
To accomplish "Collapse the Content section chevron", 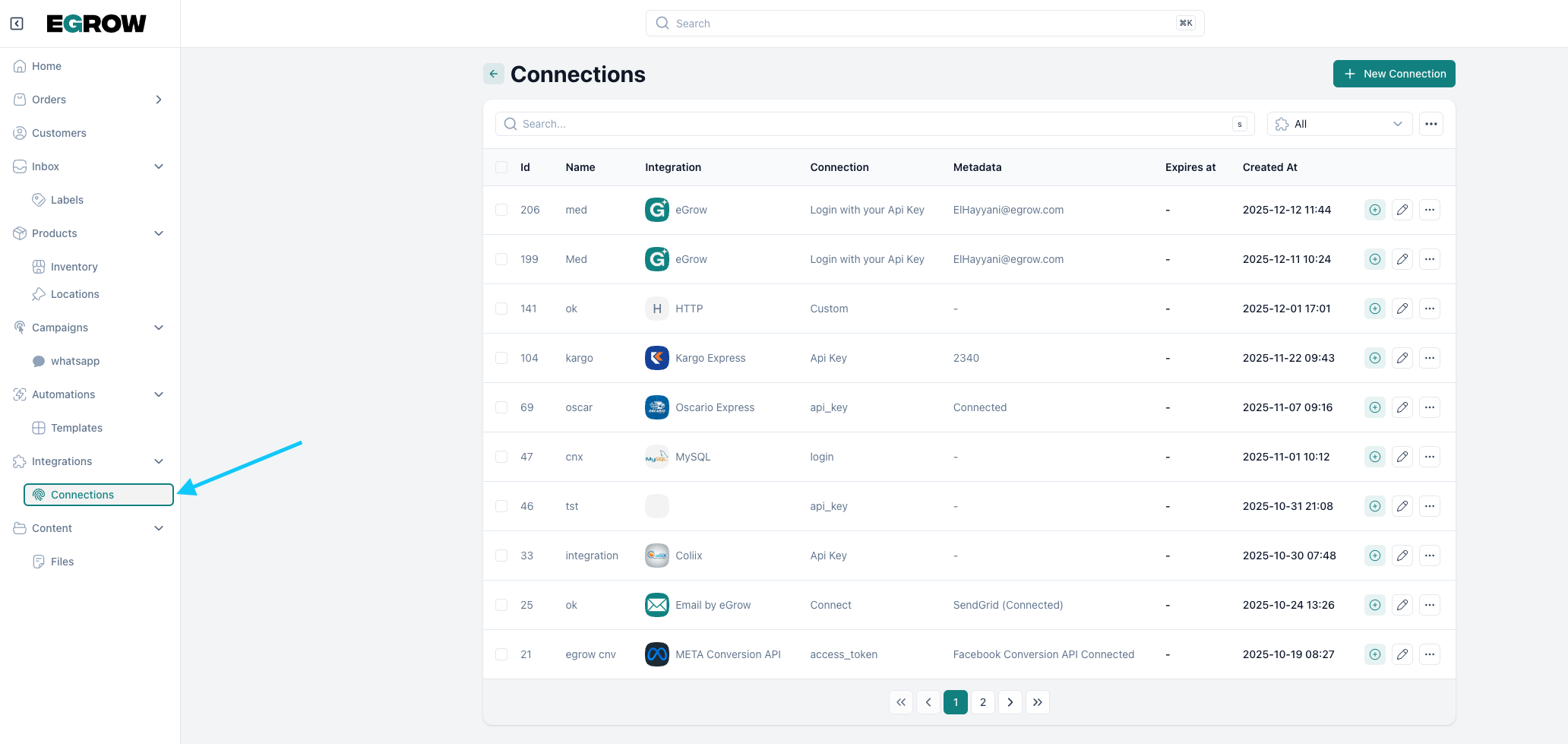I will point(159,528).
